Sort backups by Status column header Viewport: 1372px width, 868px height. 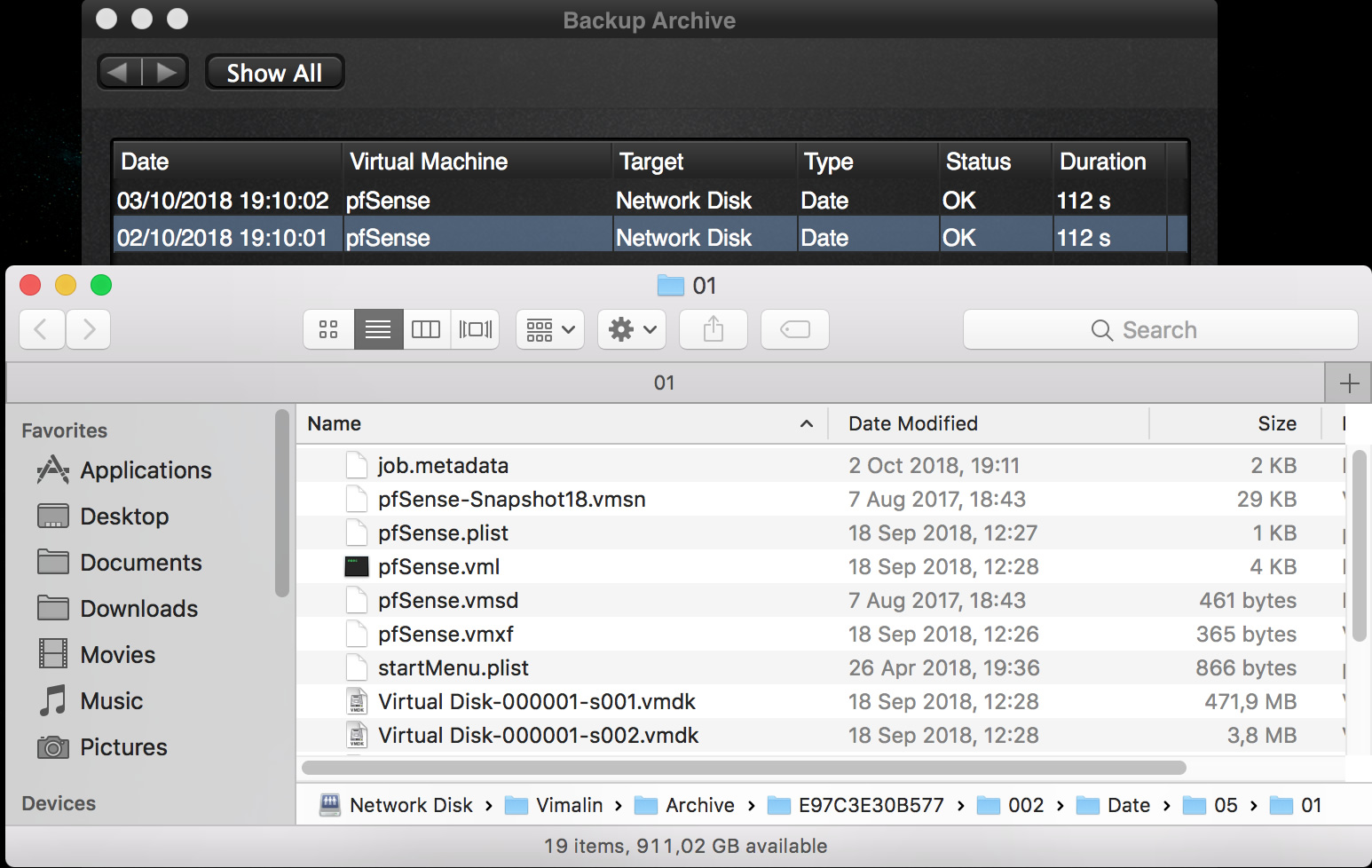coord(996,162)
